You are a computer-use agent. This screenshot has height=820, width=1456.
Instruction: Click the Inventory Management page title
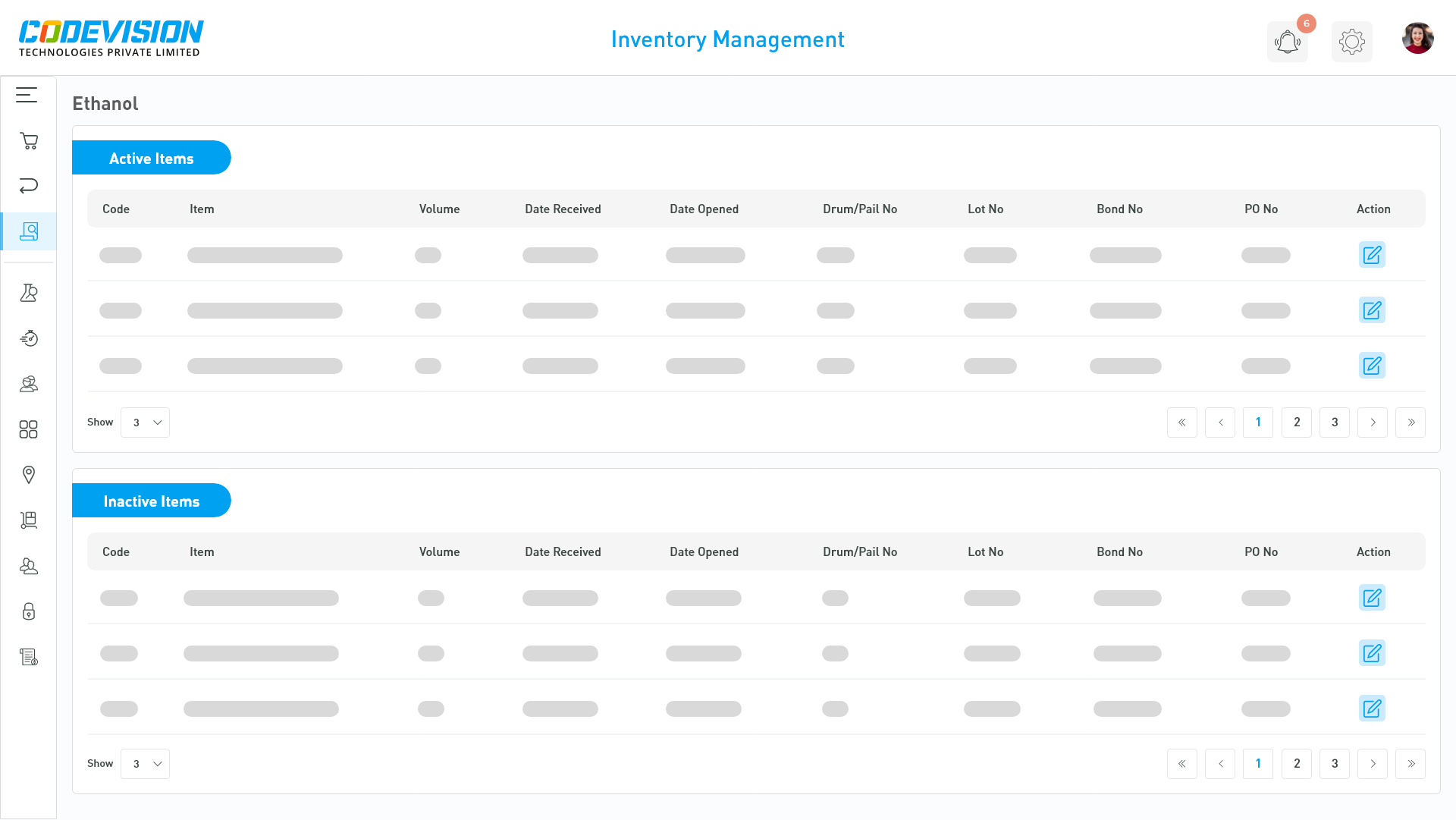(728, 39)
